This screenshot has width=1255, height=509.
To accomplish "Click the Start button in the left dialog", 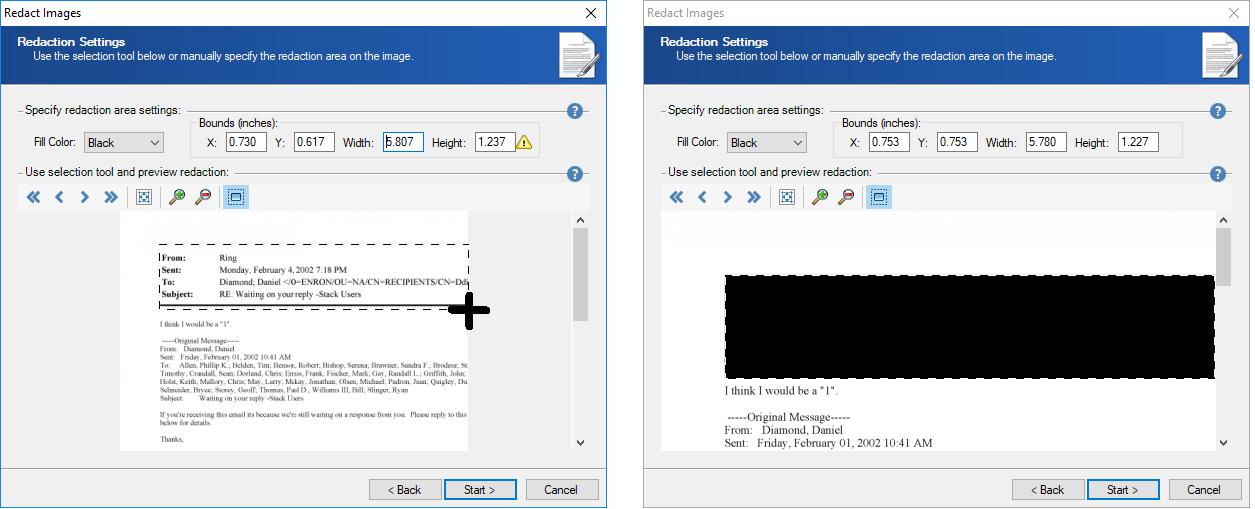I will coord(480,490).
